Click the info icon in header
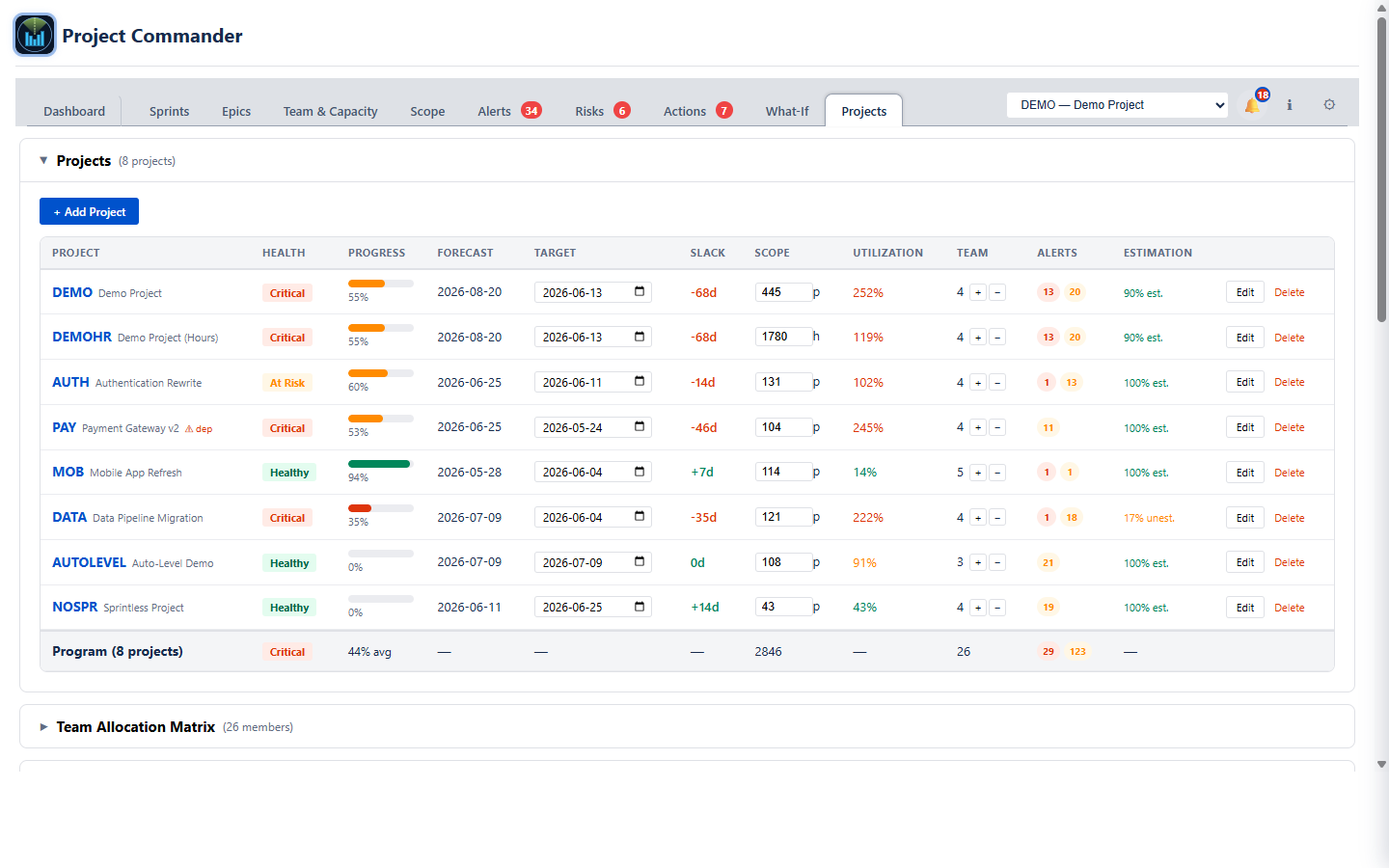1389x868 pixels. click(1290, 105)
